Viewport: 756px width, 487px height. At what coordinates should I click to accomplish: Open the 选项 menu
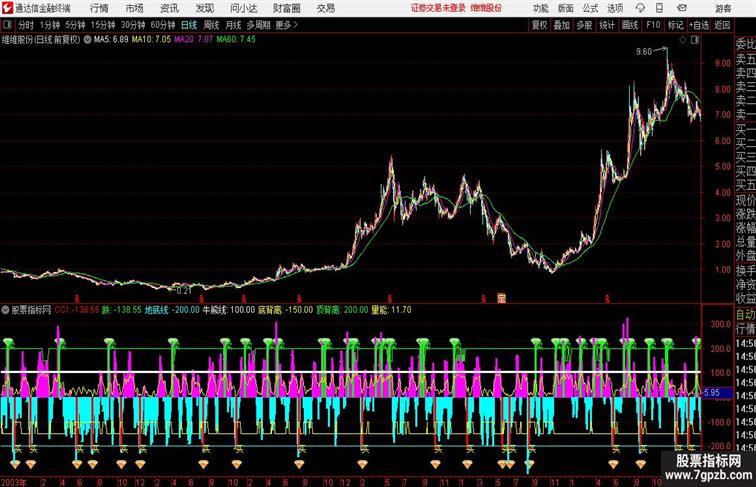615,8
